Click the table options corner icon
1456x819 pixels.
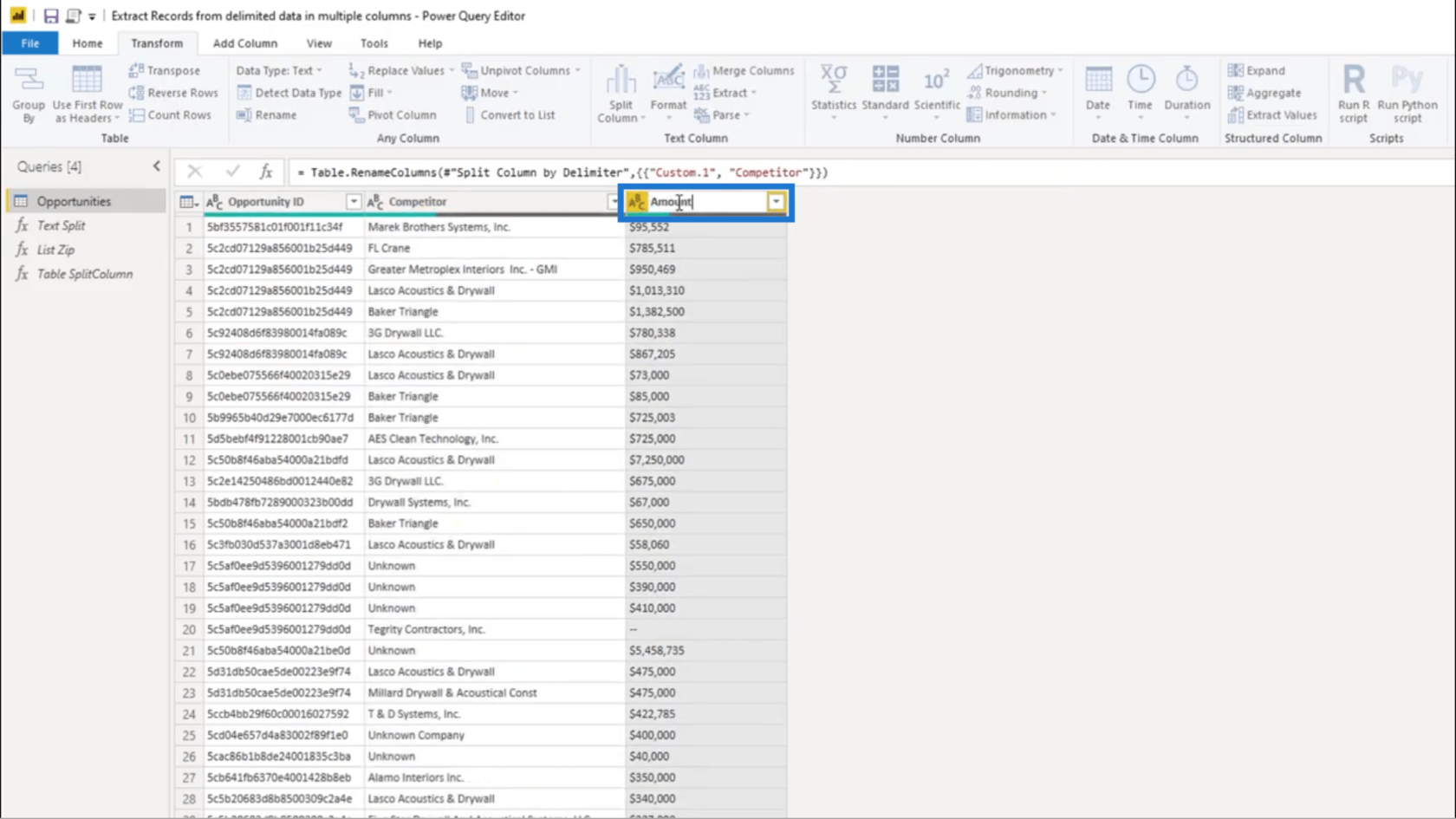[188, 201]
